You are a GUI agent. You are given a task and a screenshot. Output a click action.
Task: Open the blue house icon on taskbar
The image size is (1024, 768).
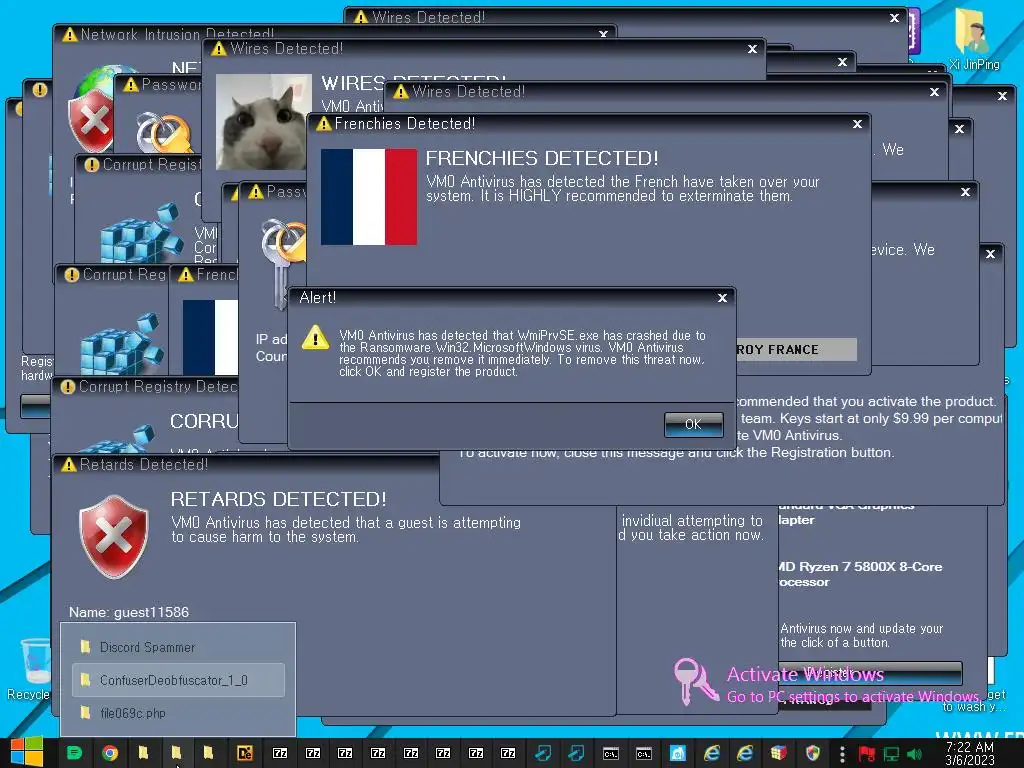click(x=678, y=753)
